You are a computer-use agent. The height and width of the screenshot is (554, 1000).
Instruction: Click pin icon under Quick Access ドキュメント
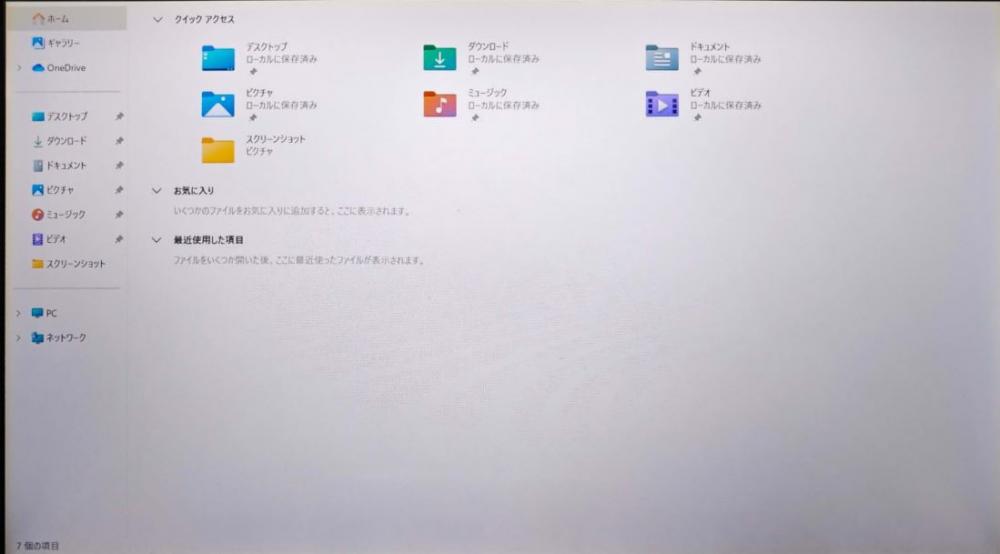point(697,71)
